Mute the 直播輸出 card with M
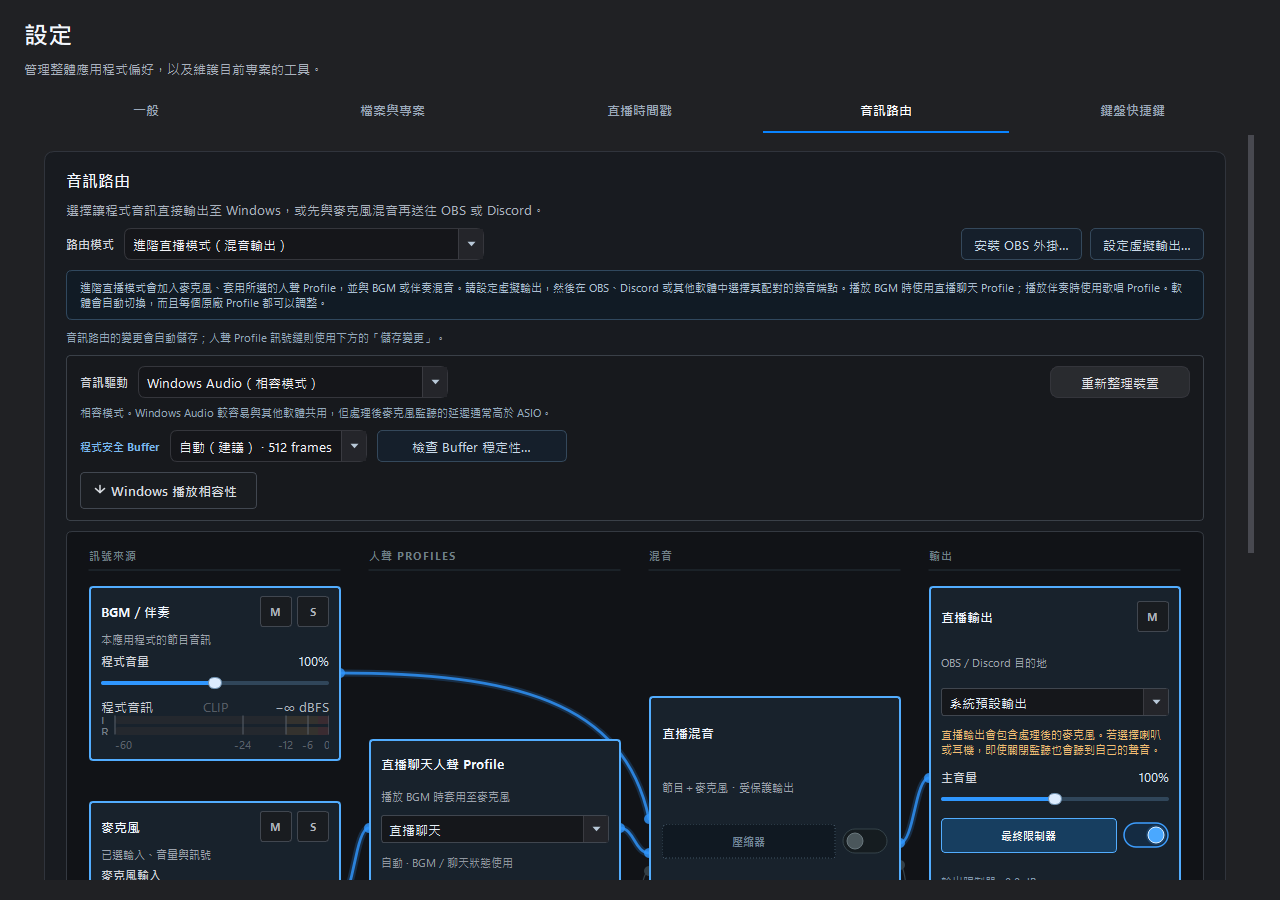 (x=1152, y=617)
